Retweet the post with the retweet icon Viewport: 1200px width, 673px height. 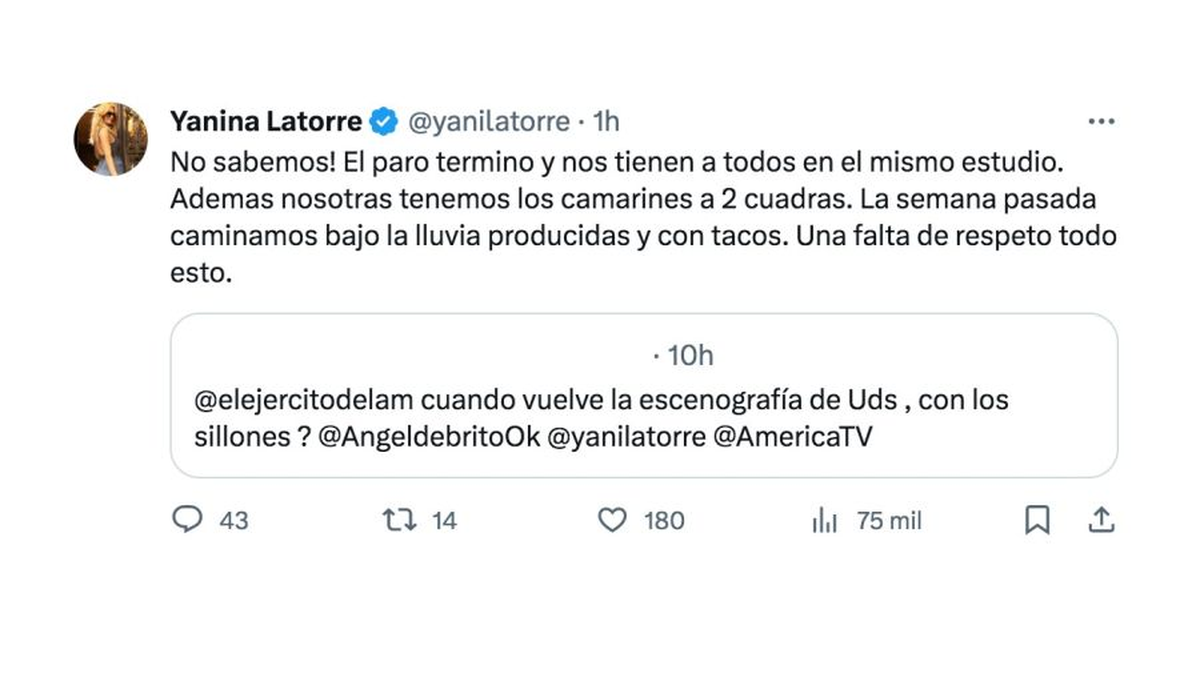coord(400,521)
